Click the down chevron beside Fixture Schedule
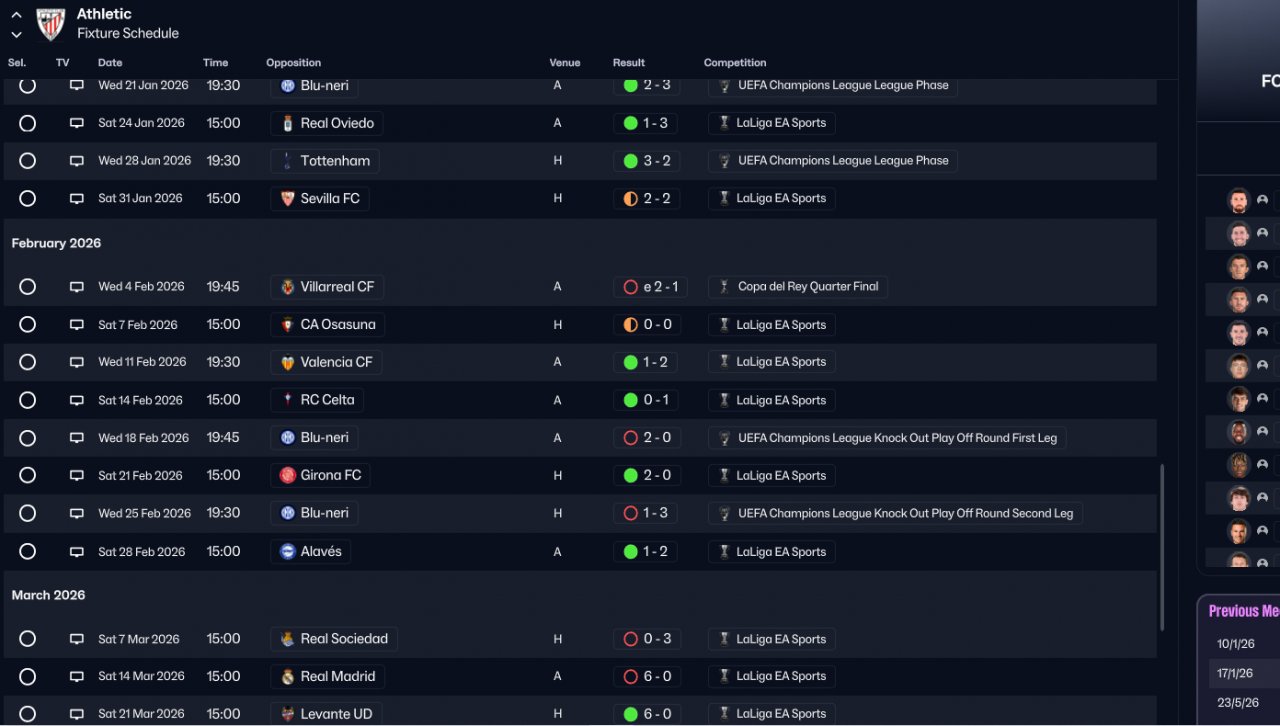Image resolution: width=1280 pixels, height=726 pixels. [x=16, y=34]
